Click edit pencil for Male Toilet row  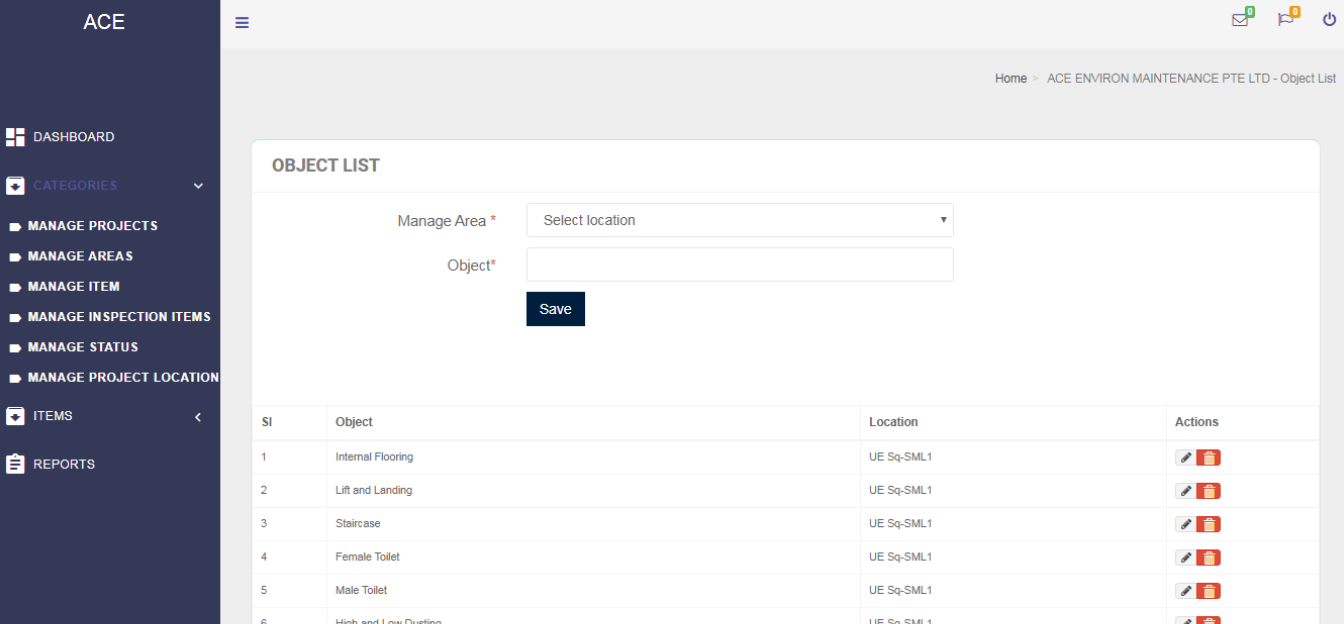(x=1185, y=591)
